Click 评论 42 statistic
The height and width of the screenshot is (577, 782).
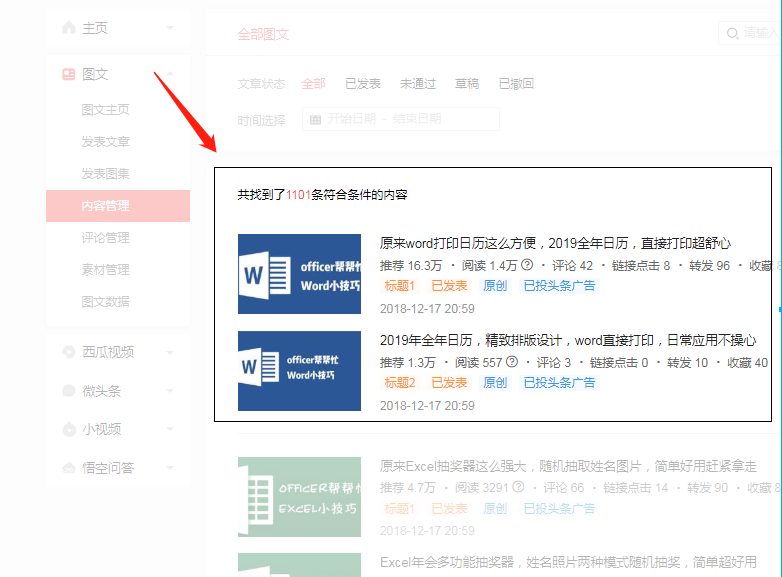pyautogui.click(x=573, y=265)
